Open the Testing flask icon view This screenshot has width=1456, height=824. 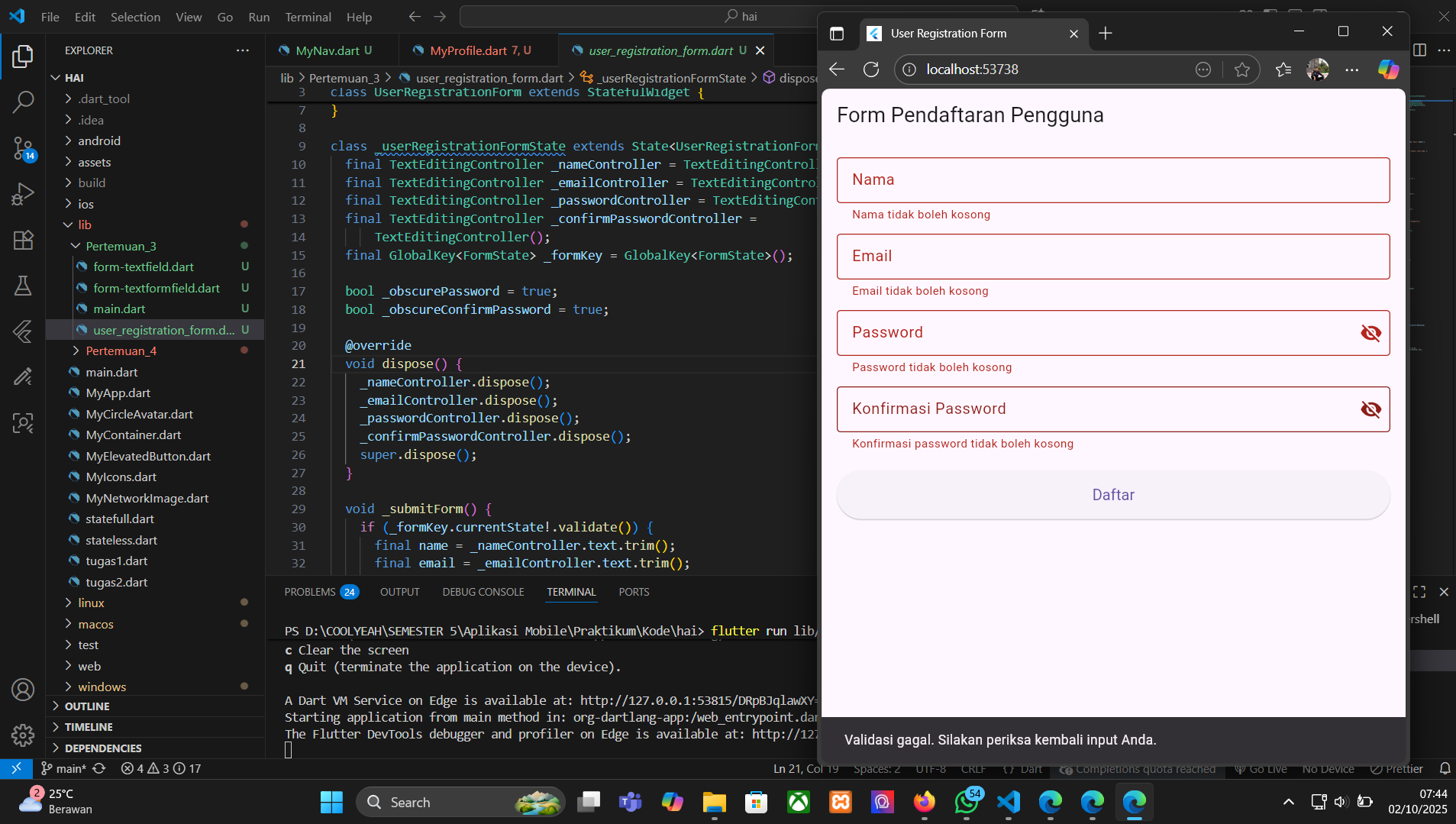(23, 286)
